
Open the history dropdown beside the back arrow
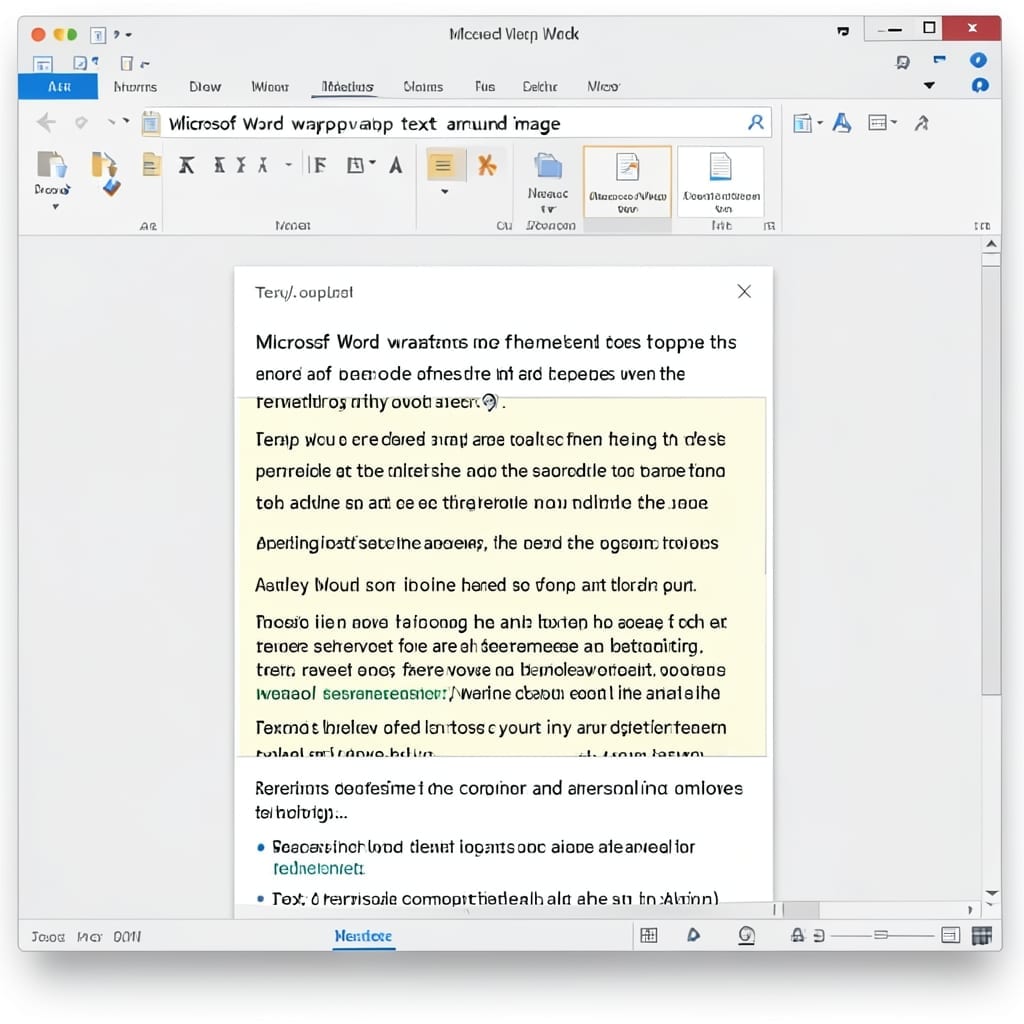point(126,121)
